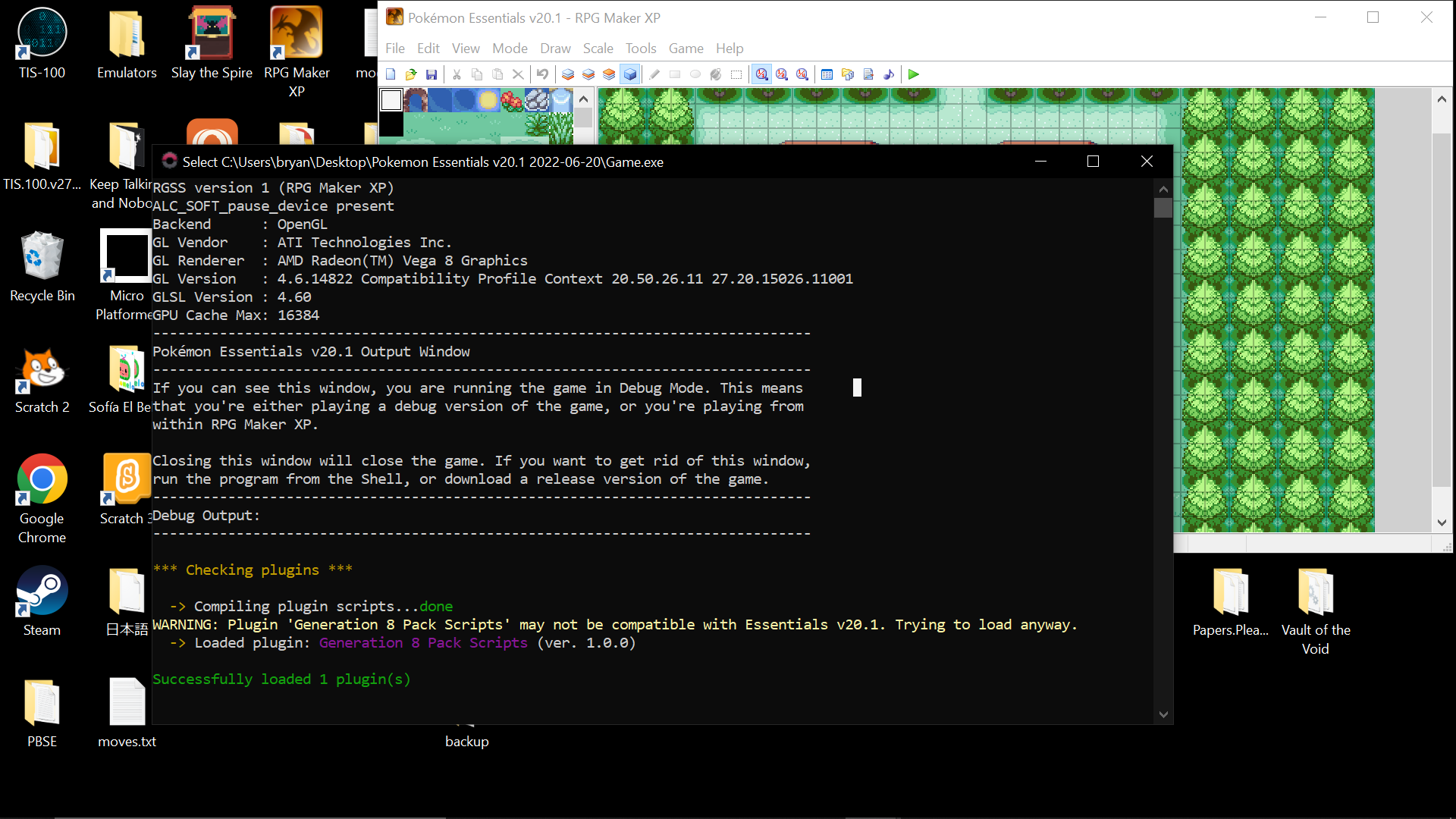
Task: Set map zoom to 1:2 scale
Action: click(782, 74)
